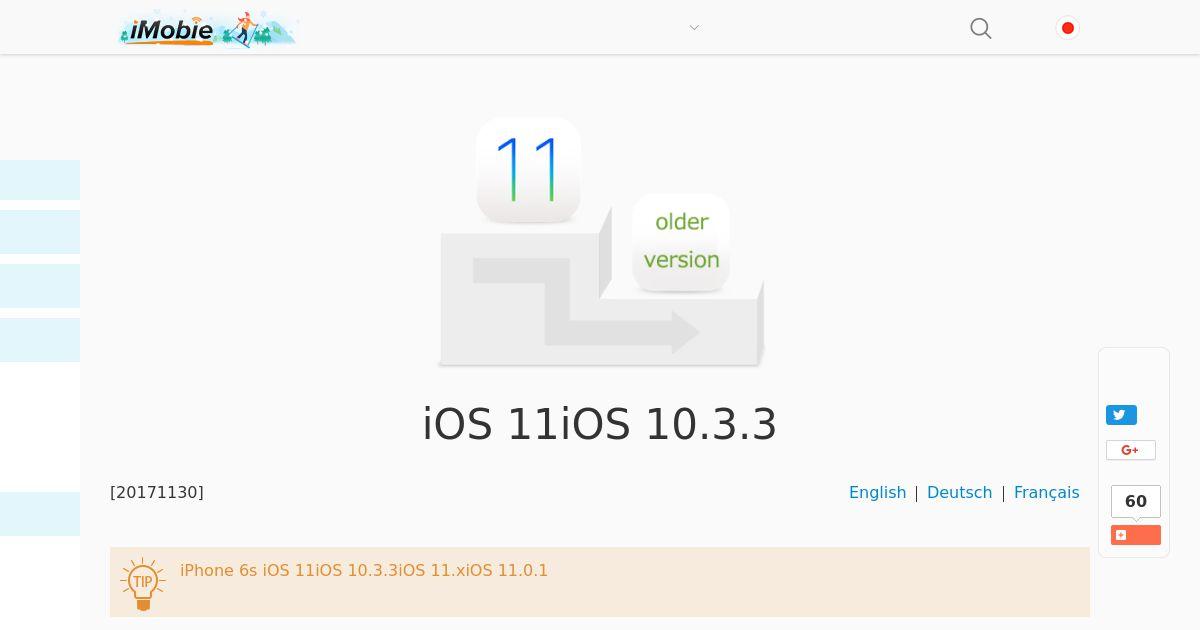Click the lightbulb TIP icon
Screen dimensions: 1200x630
click(x=143, y=583)
